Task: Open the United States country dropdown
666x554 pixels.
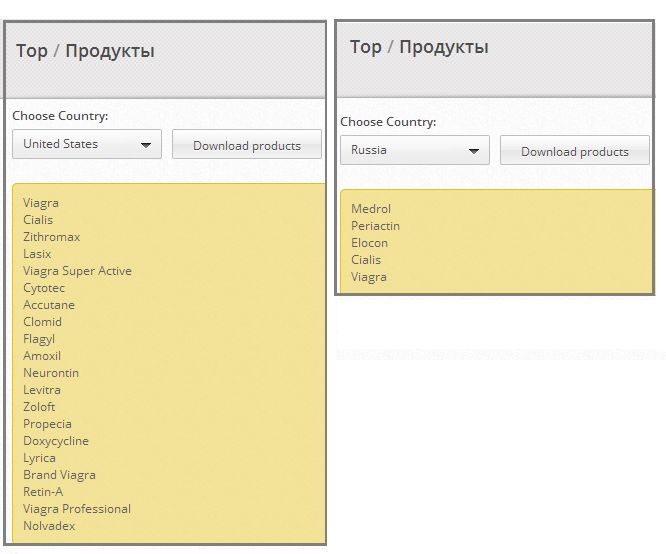Action: 87,144
